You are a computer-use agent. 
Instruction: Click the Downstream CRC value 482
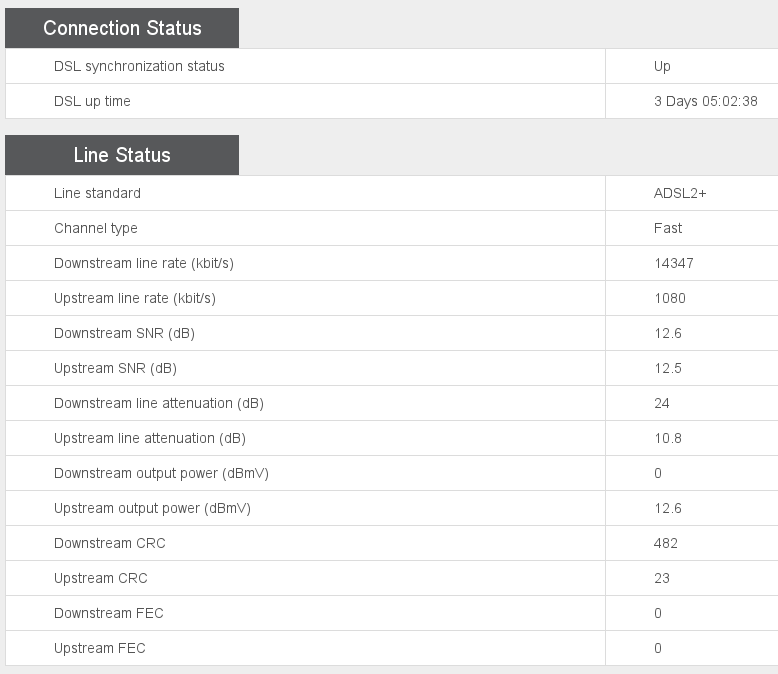click(x=666, y=543)
